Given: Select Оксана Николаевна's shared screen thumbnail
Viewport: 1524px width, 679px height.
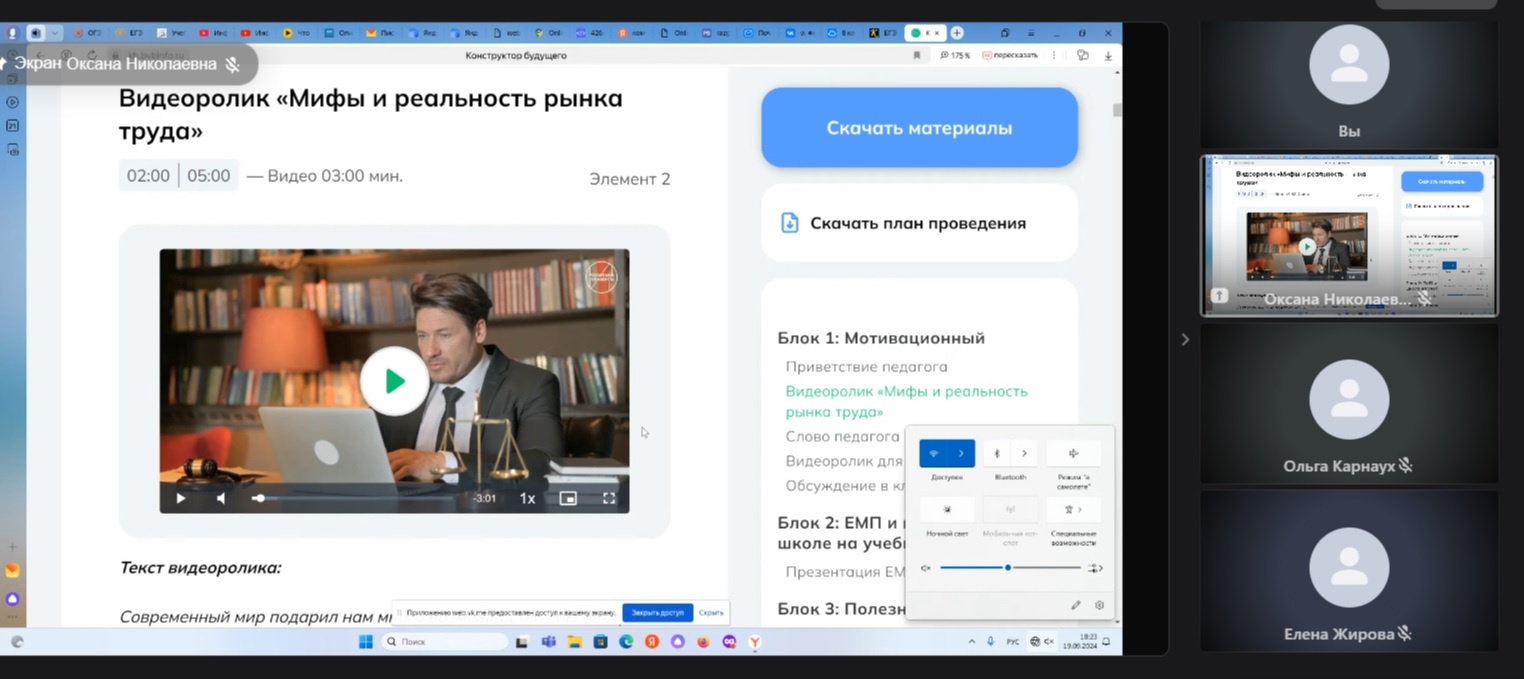Looking at the screenshot, I should [1349, 236].
